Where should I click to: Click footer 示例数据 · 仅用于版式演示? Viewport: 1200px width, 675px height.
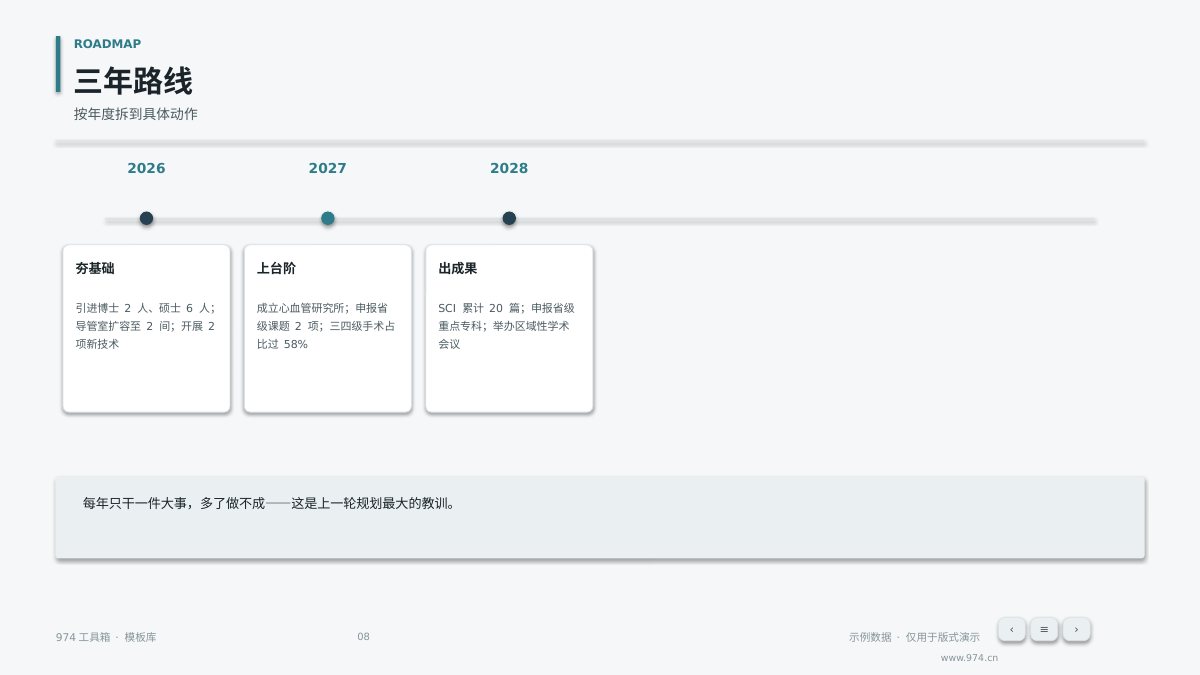tap(914, 637)
